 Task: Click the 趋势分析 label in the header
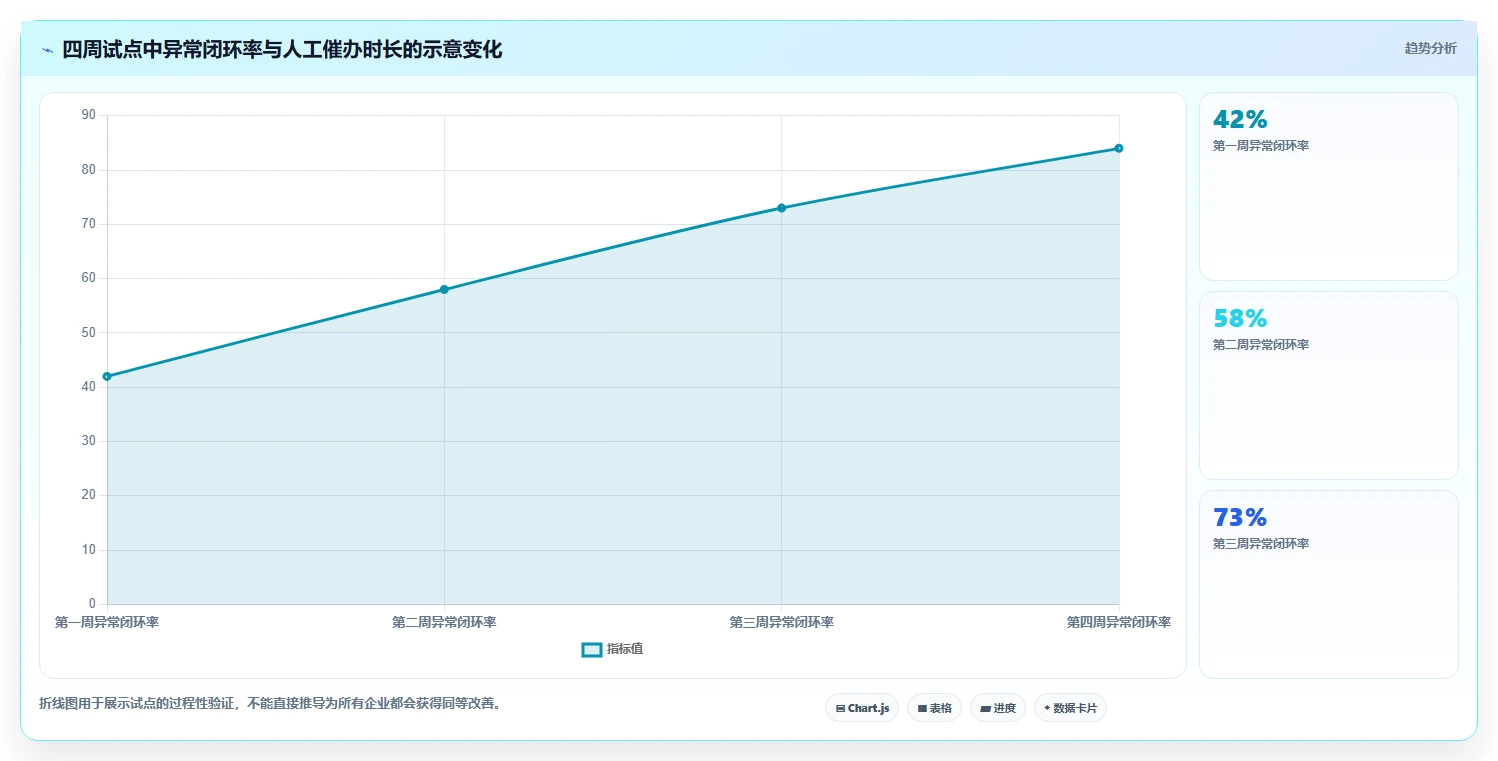coord(1430,48)
